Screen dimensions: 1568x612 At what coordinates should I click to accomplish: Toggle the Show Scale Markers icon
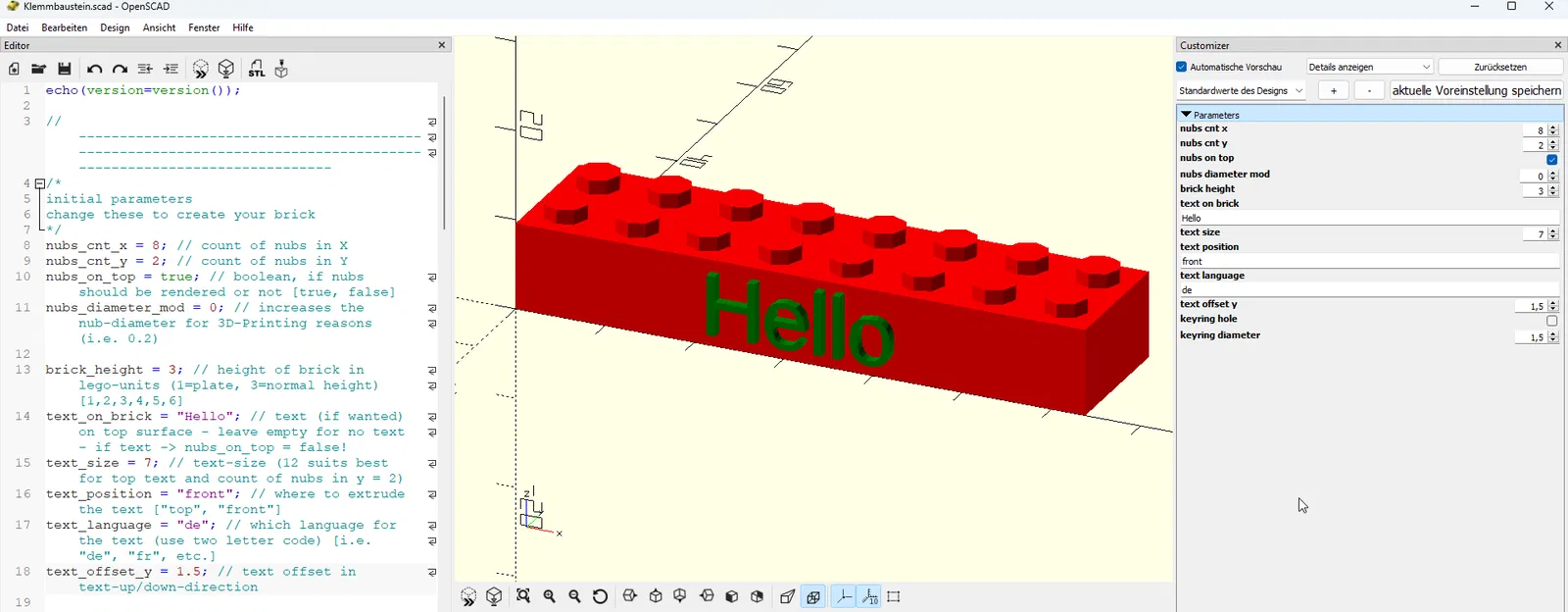pyautogui.click(x=869, y=596)
